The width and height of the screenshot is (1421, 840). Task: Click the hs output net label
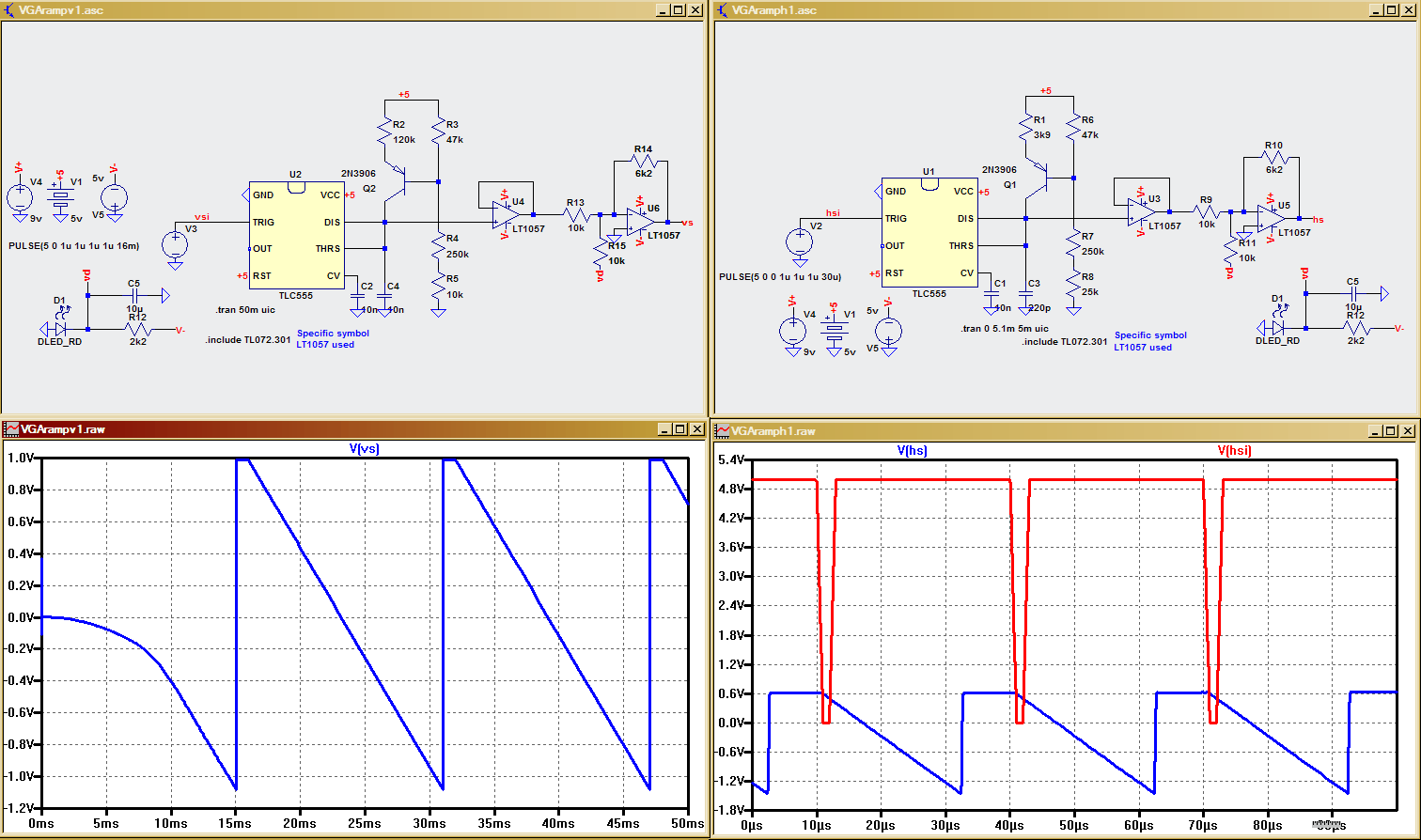(1318, 219)
